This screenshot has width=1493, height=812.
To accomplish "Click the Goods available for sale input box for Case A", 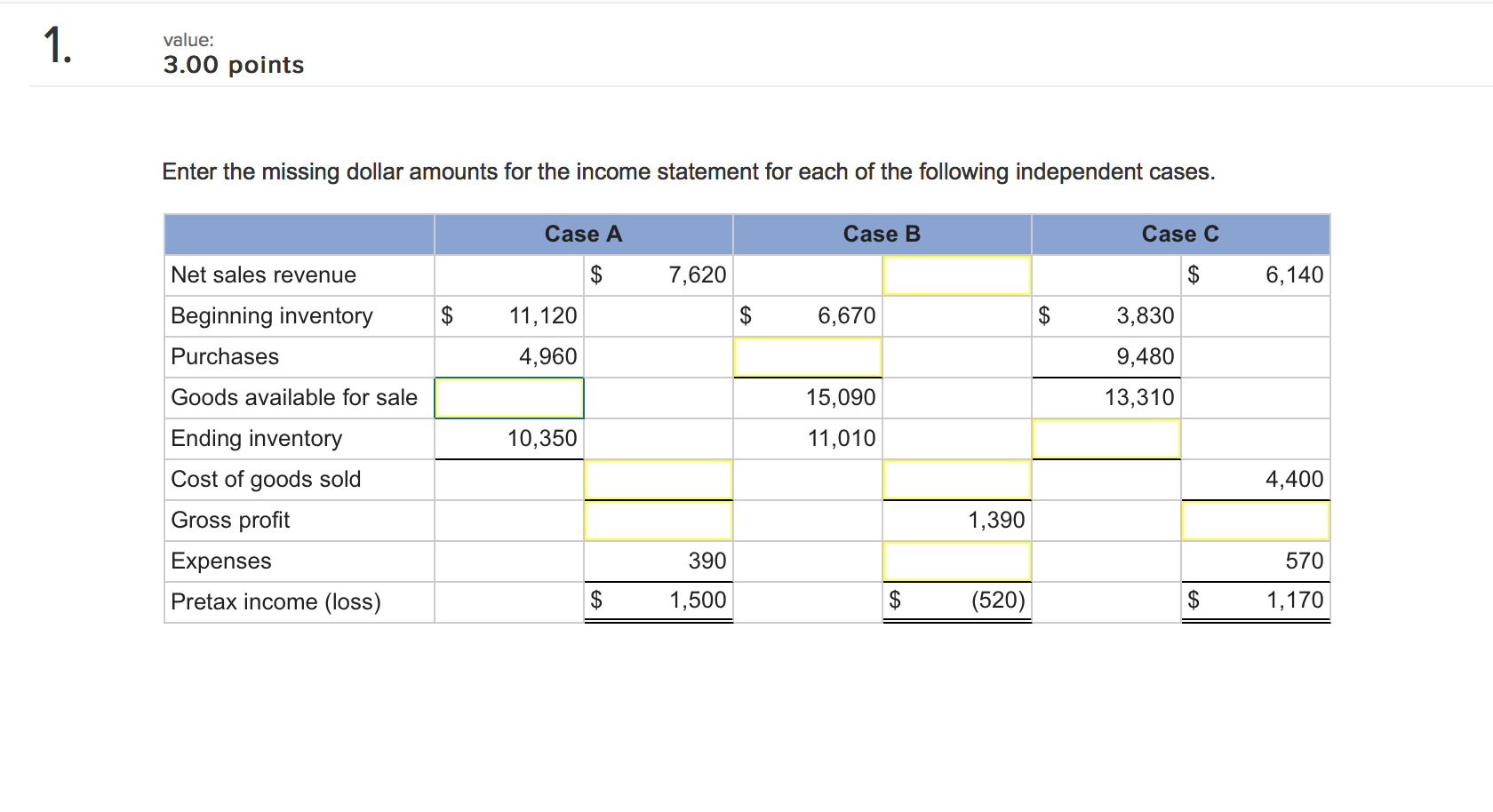I will click(x=507, y=398).
